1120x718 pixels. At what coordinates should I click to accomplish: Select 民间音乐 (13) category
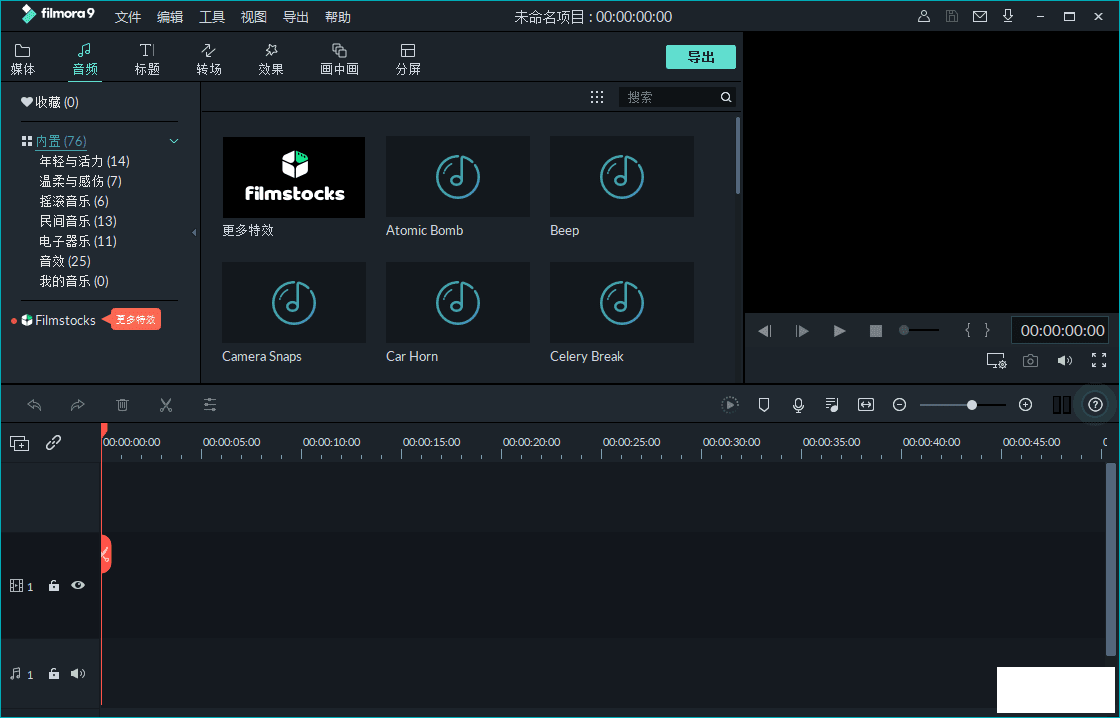[x=78, y=221]
